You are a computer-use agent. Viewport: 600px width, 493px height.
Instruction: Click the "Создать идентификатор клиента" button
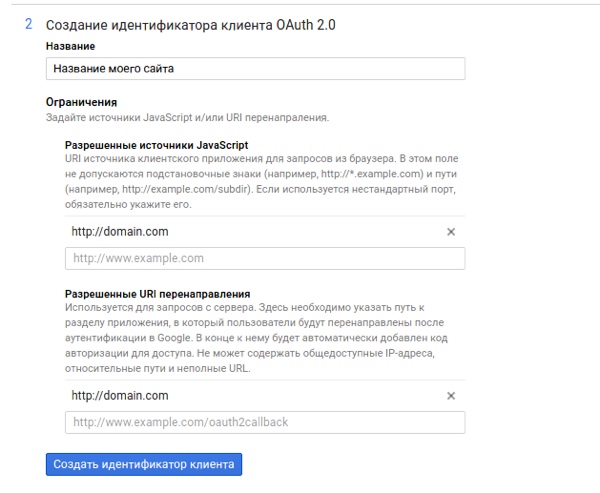pyautogui.click(x=144, y=464)
